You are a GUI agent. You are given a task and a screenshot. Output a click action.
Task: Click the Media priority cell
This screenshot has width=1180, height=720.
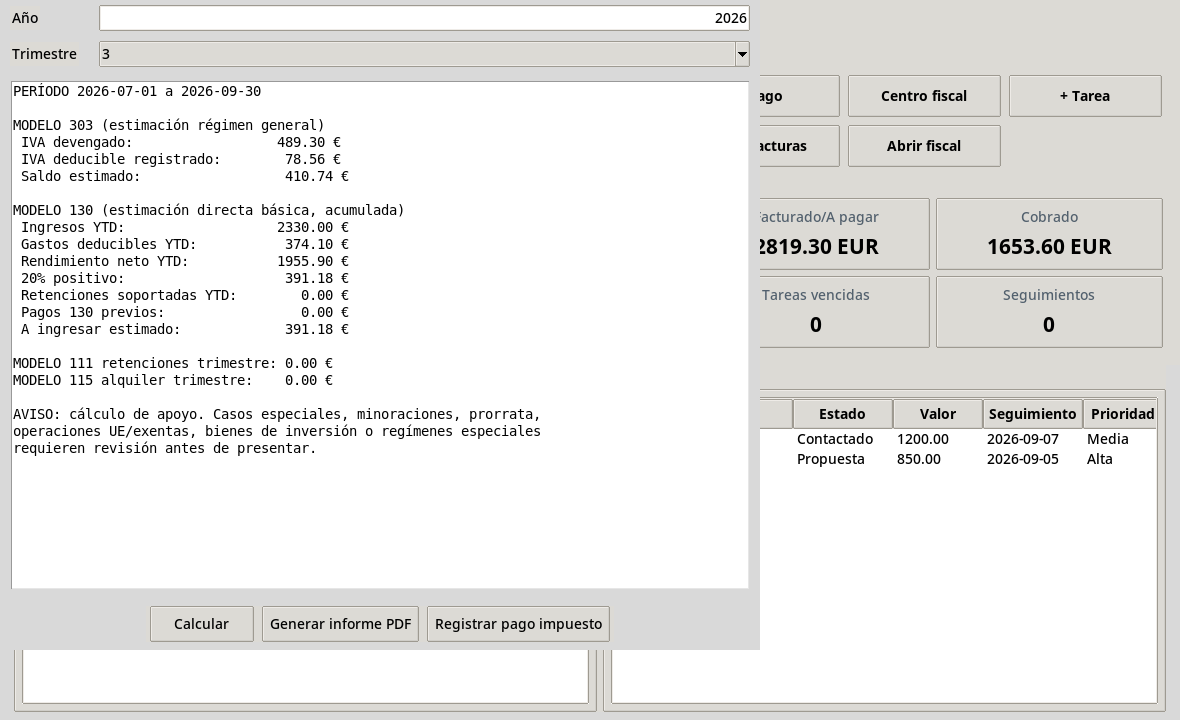pyautogui.click(x=1108, y=439)
